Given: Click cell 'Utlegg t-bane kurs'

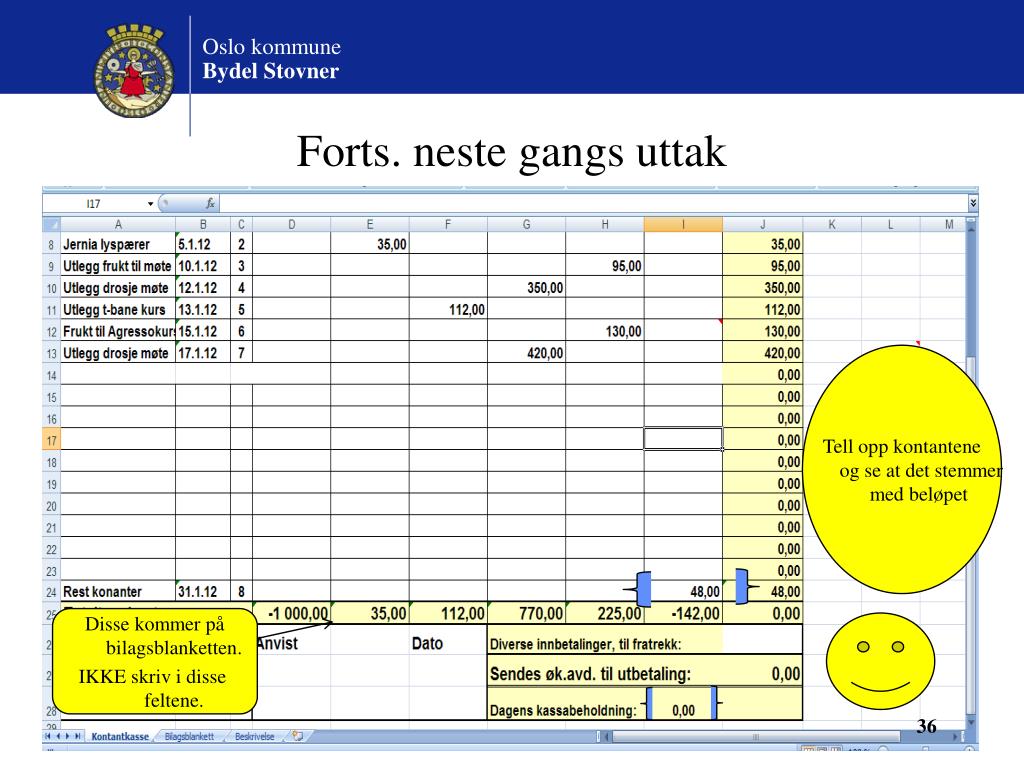Looking at the screenshot, I should [118, 310].
